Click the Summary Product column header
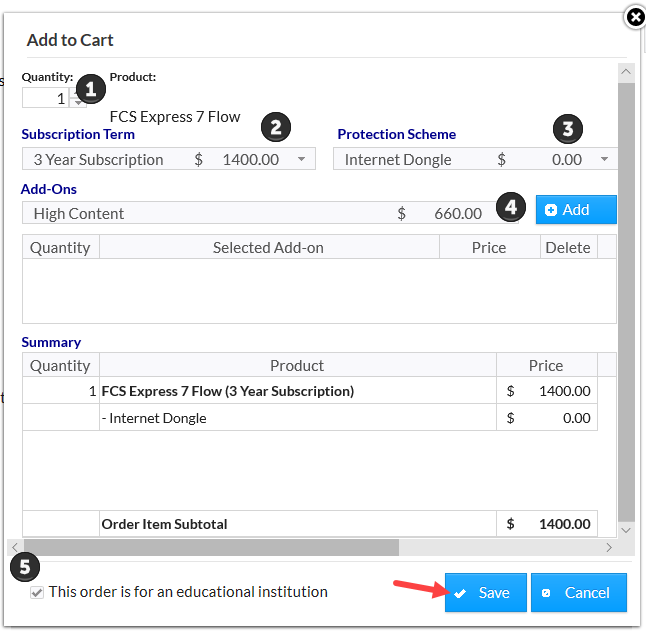646x631 pixels. pyautogui.click(x=297, y=365)
